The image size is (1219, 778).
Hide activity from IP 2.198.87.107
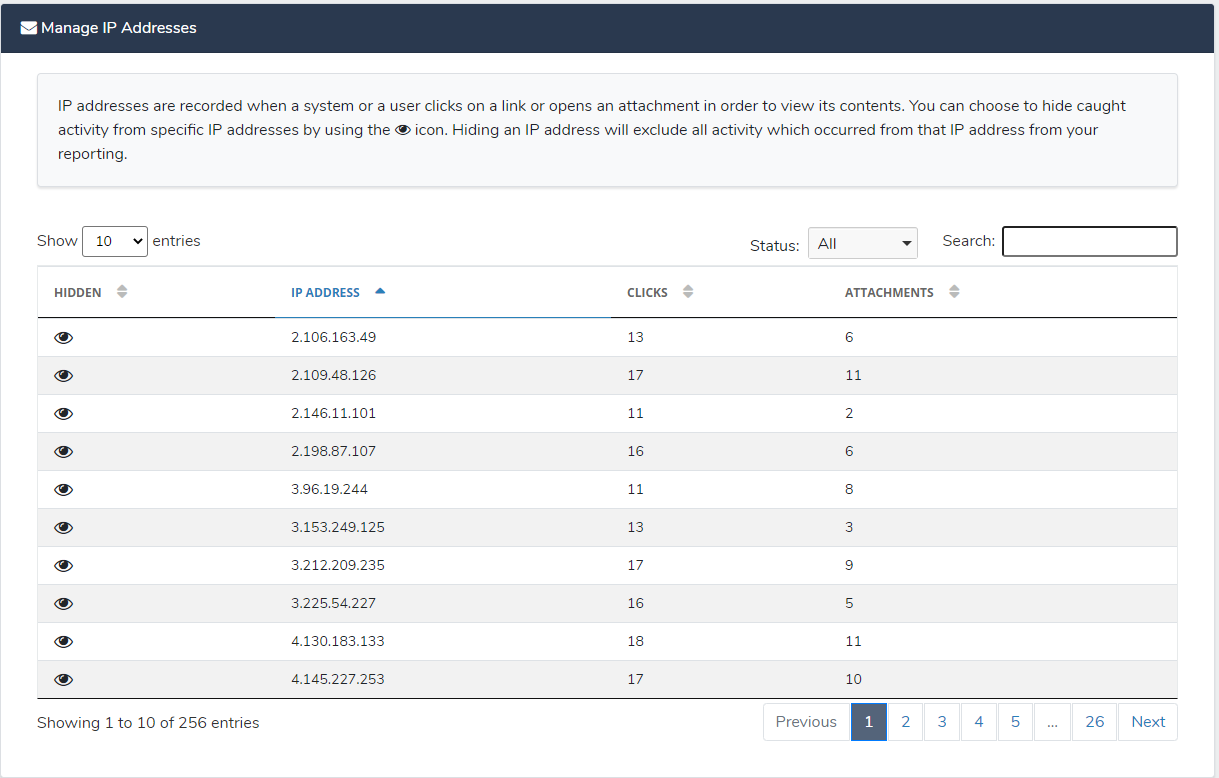(x=63, y=451)
